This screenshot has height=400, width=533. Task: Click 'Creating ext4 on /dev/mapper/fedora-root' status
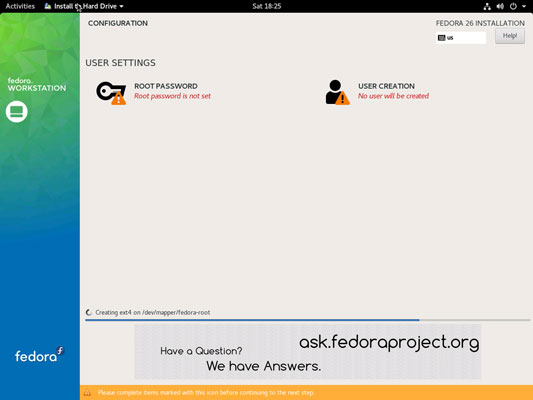pyautogui.click(x=153, y=312)
